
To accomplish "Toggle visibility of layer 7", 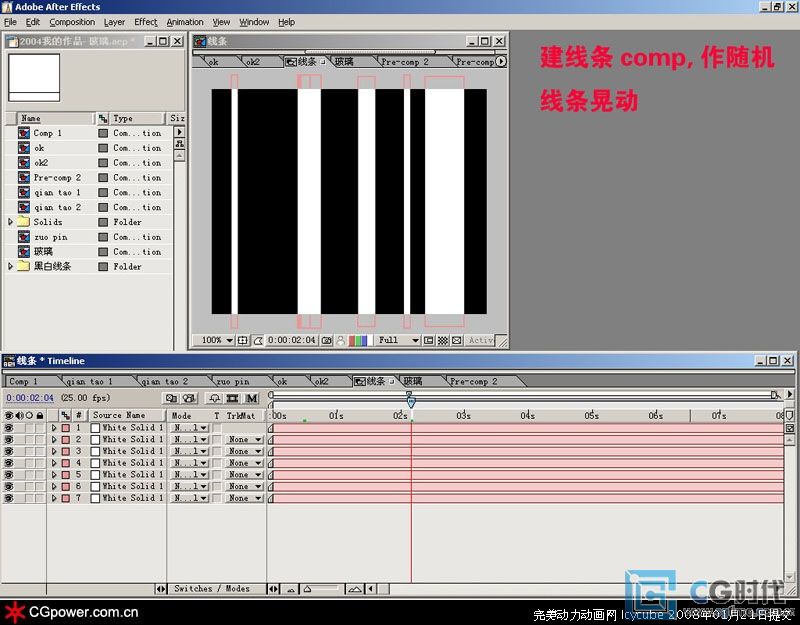I will [9, 498].
